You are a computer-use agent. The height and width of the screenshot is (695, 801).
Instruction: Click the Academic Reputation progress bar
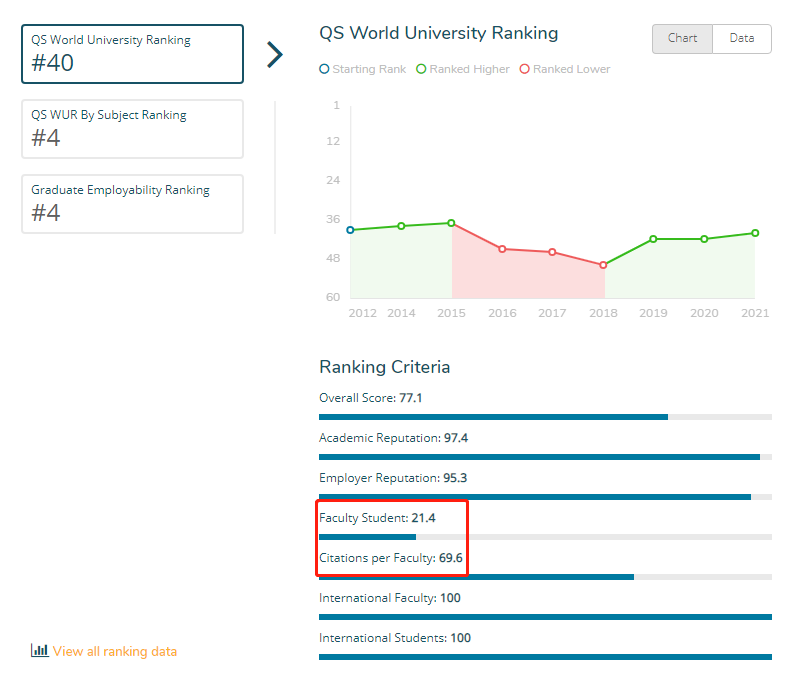(x=545, y=457)
